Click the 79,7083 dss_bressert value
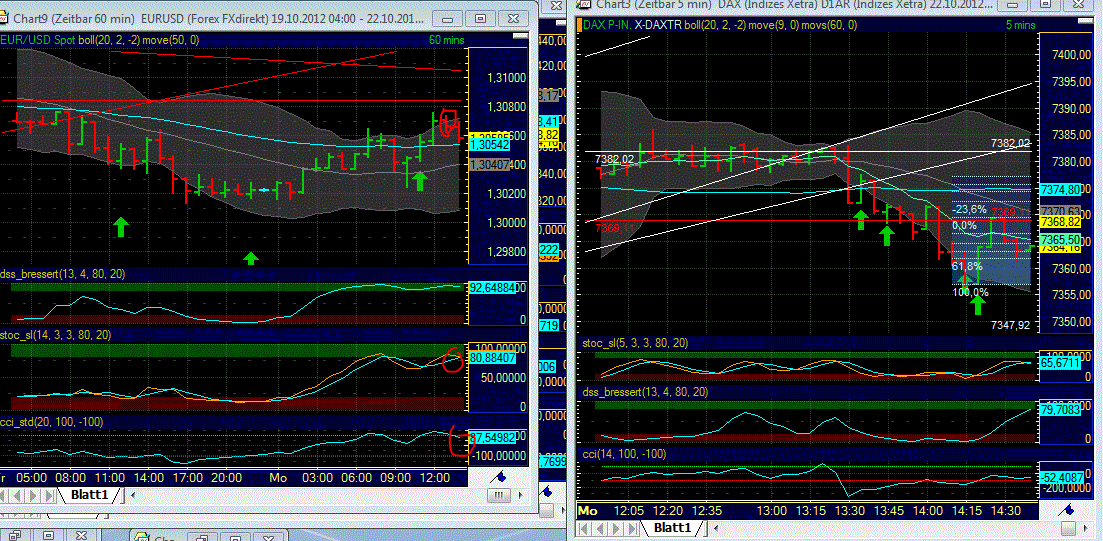The image size is (1103, 541). 1059,407
